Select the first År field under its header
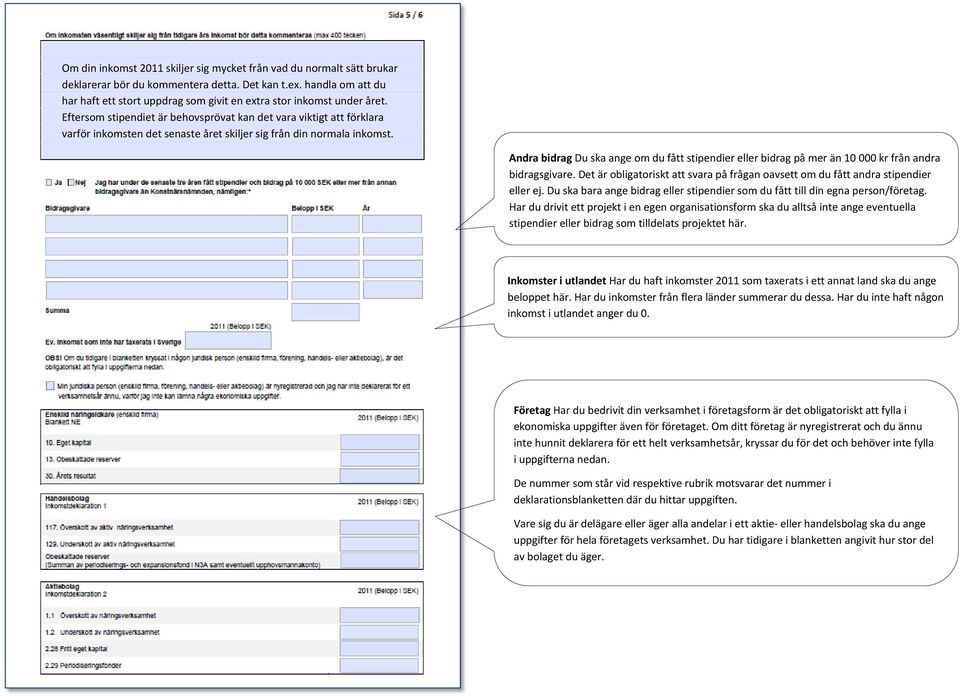960x696 pixels. click(x=392, y=224)
